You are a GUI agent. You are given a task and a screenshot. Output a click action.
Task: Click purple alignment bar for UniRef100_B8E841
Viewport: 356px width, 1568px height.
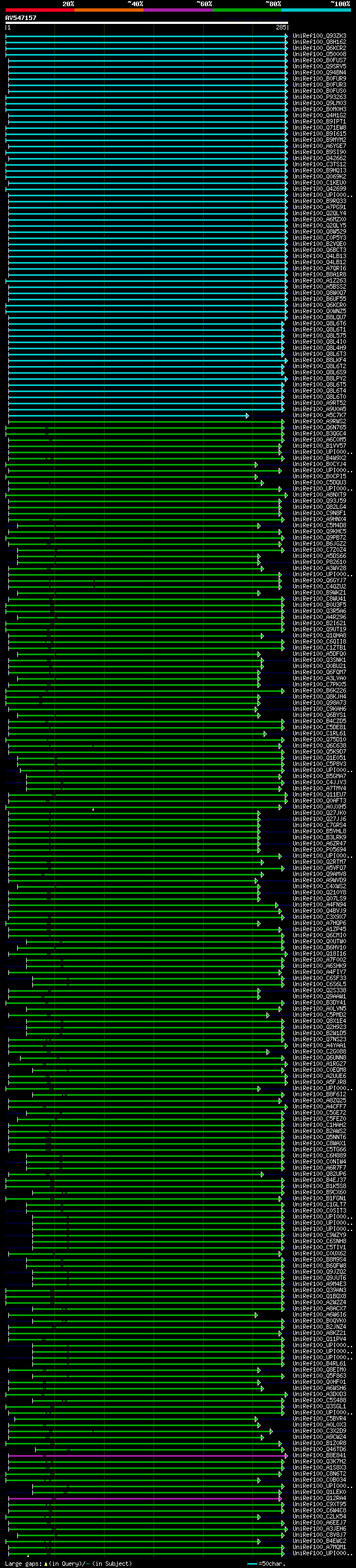pos(148,1456)
